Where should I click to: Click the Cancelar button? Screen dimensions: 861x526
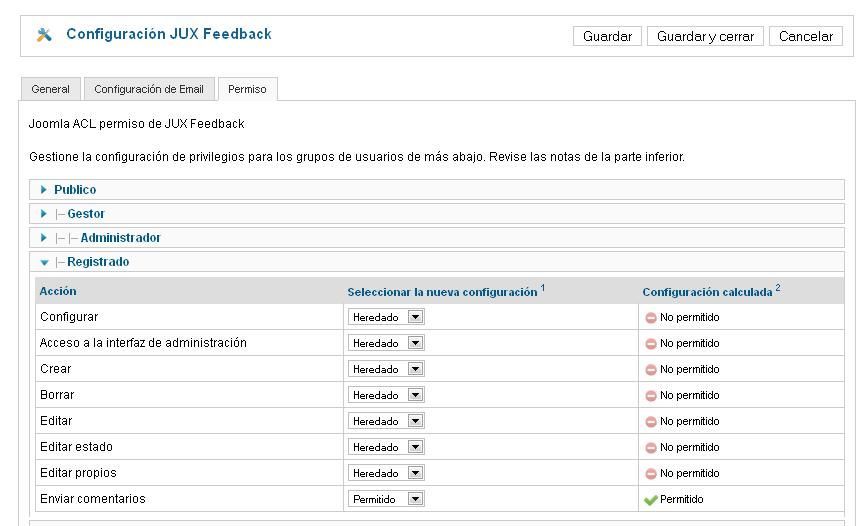[806, 36]
